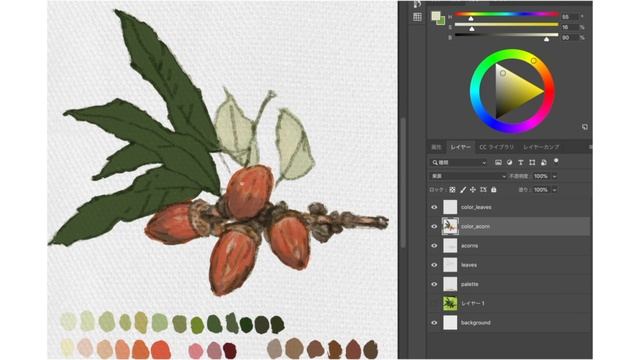This screenshot has width=640, height=360.
Task: Click the brightness value input field
Action: click(569, 37)
